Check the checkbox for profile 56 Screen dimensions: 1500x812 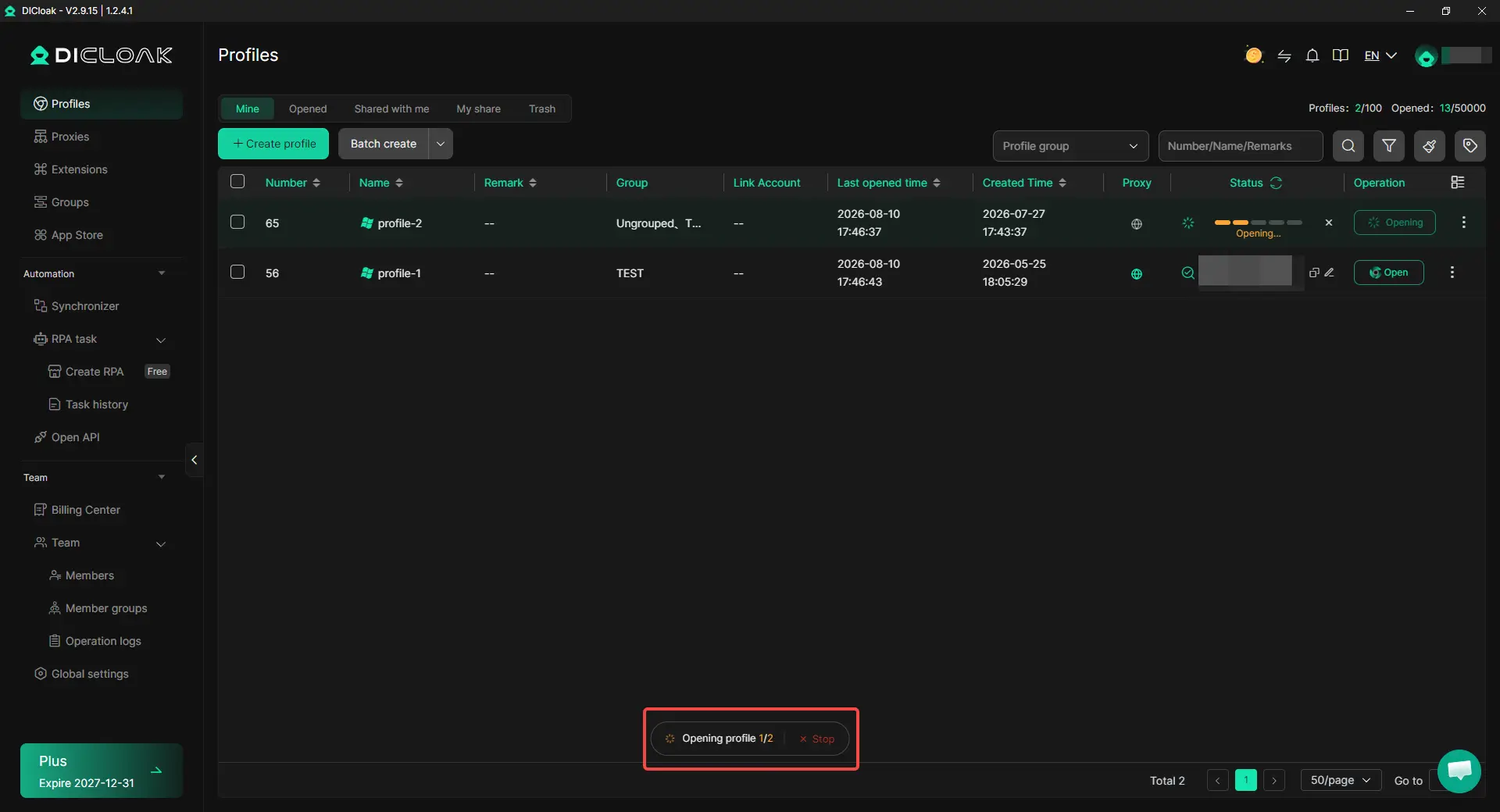[x=237, y=272]
